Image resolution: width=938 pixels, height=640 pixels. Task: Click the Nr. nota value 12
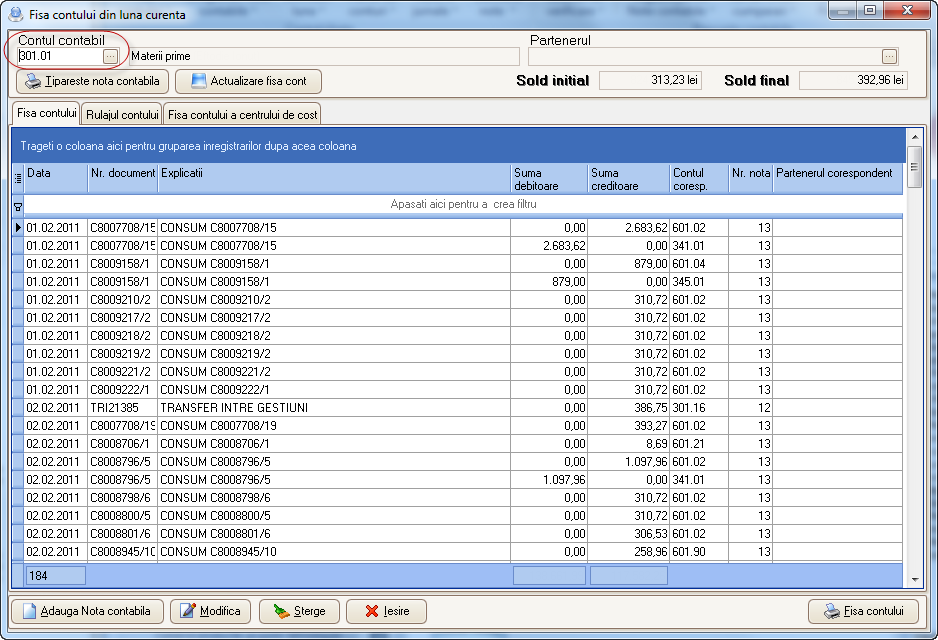[x=751, y=408]
